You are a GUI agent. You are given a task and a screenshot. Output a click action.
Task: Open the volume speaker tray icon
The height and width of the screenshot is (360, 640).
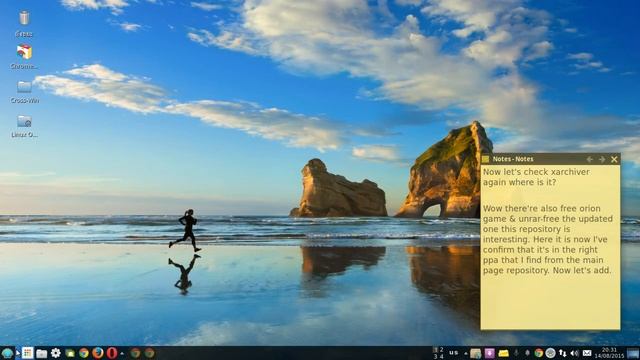[x=575, y=353]
